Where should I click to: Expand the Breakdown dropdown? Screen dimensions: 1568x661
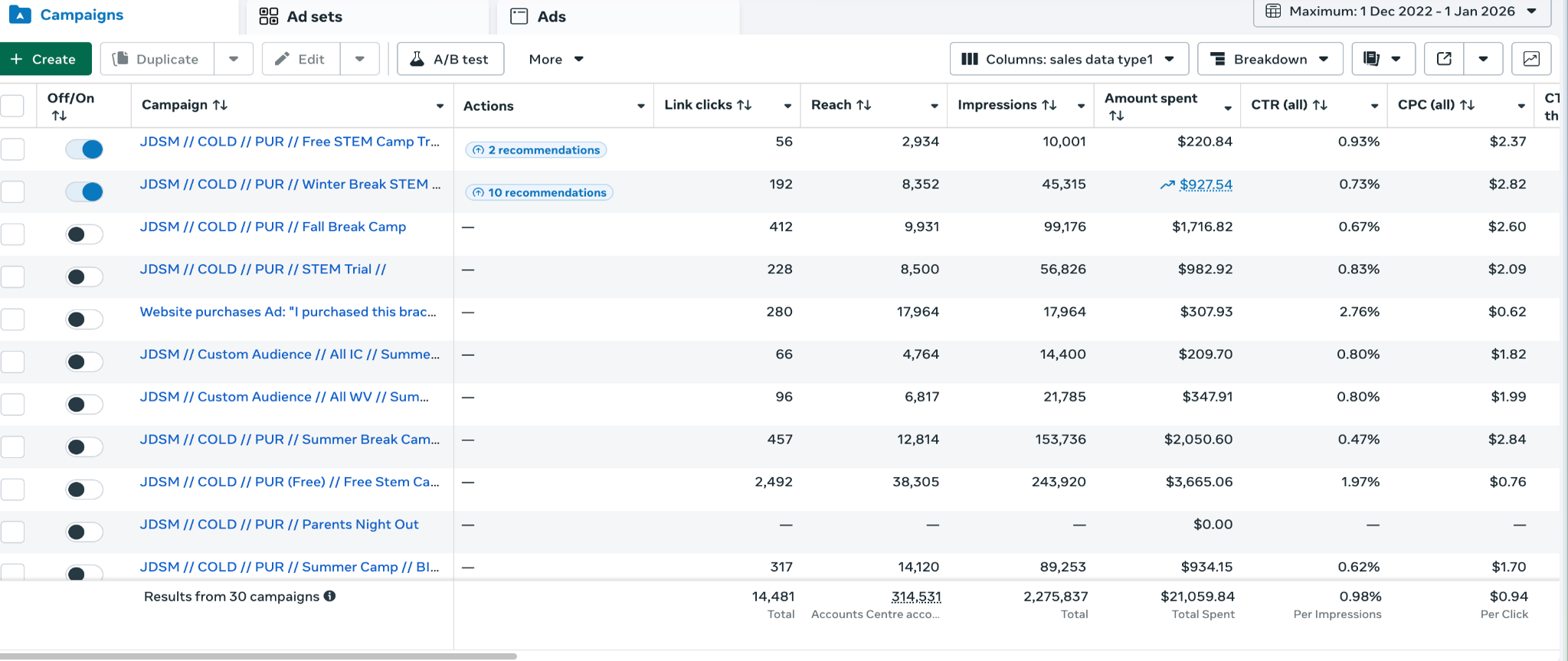pyautogui.click(x=1269, y=59)
